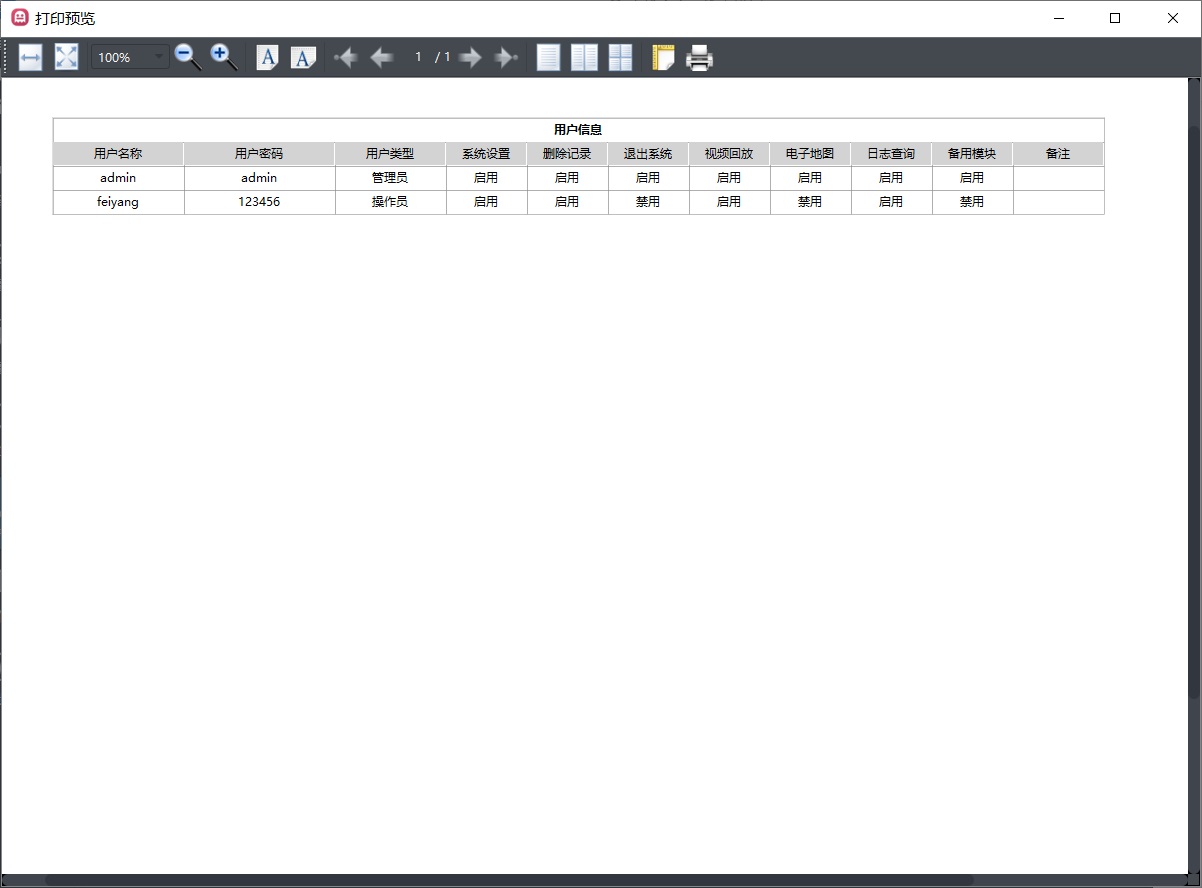
Task: Show all pages overview mode
Action: click(620, 58)
